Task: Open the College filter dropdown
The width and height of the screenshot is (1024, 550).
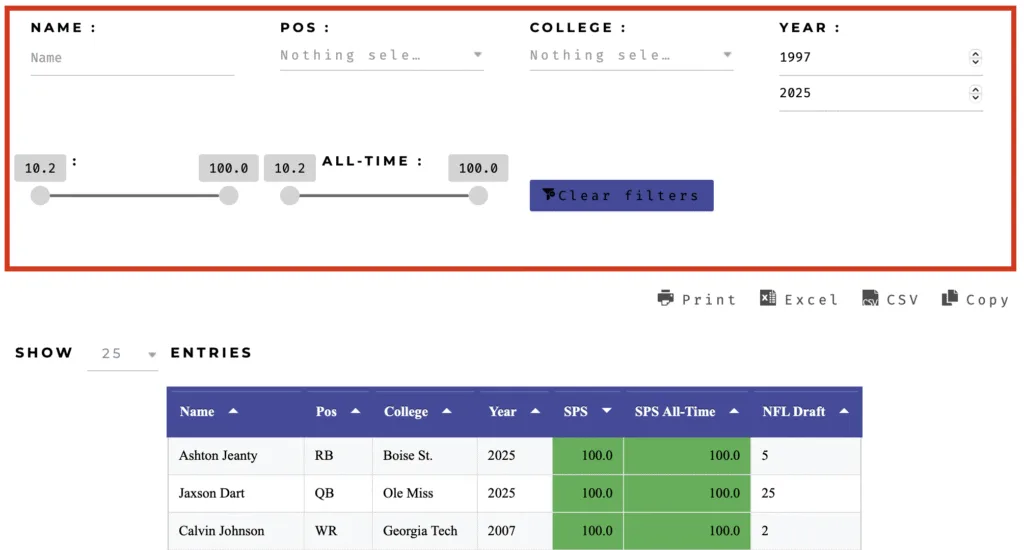Action: 631,56
